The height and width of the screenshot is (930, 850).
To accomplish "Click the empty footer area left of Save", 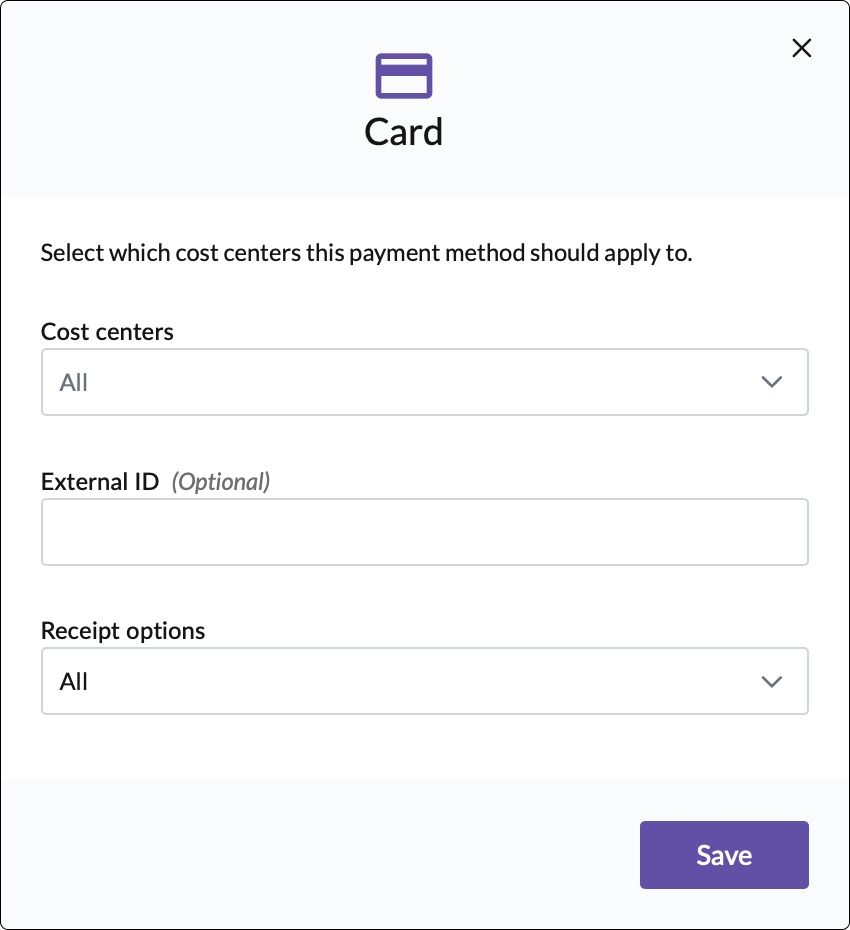I will click(x=320, y=855).
